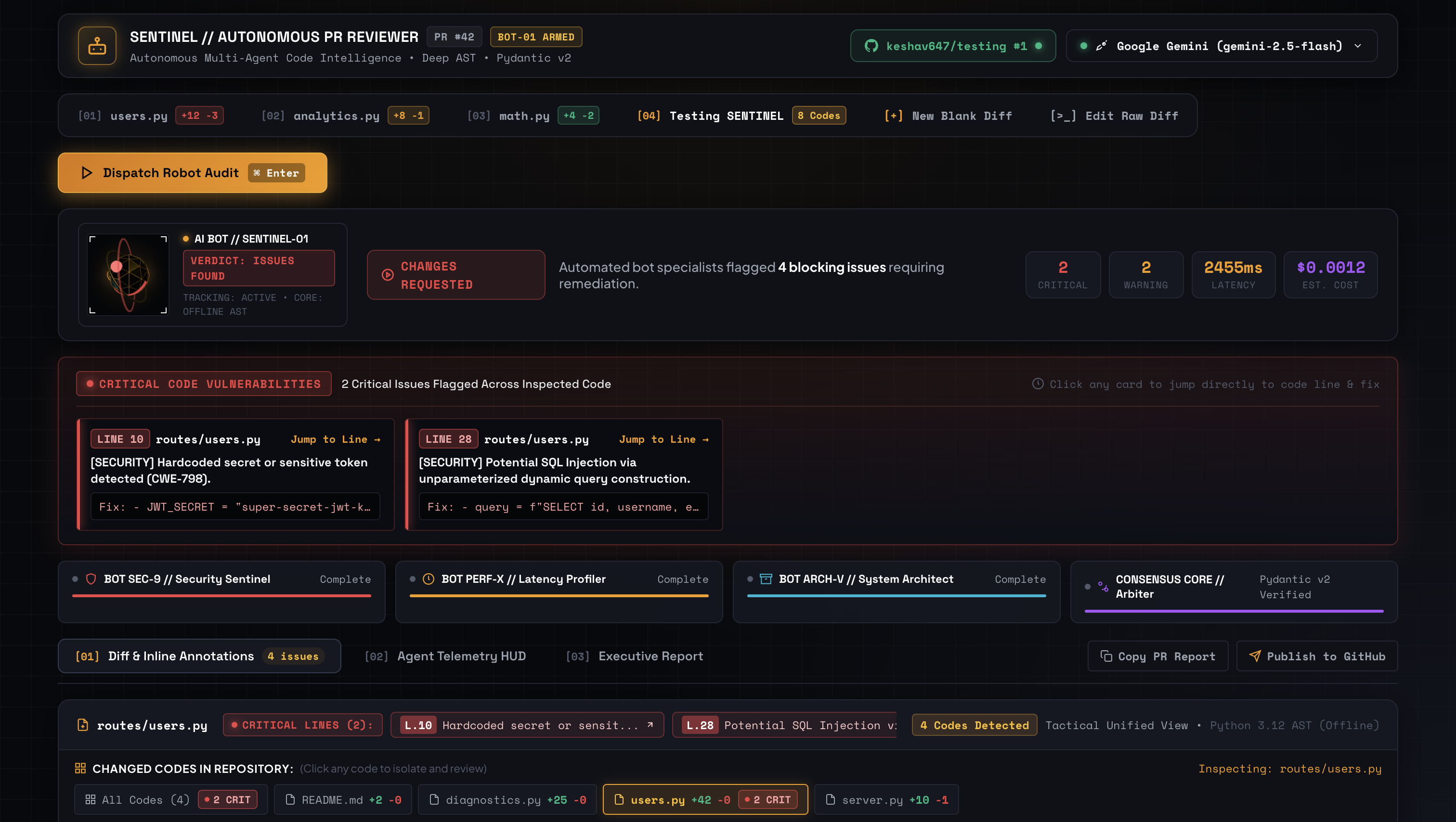This screenshot has width=1456, height=822.
Task: Click the play icon on Dispatch Robot Audit
Action: pos(87,173)
